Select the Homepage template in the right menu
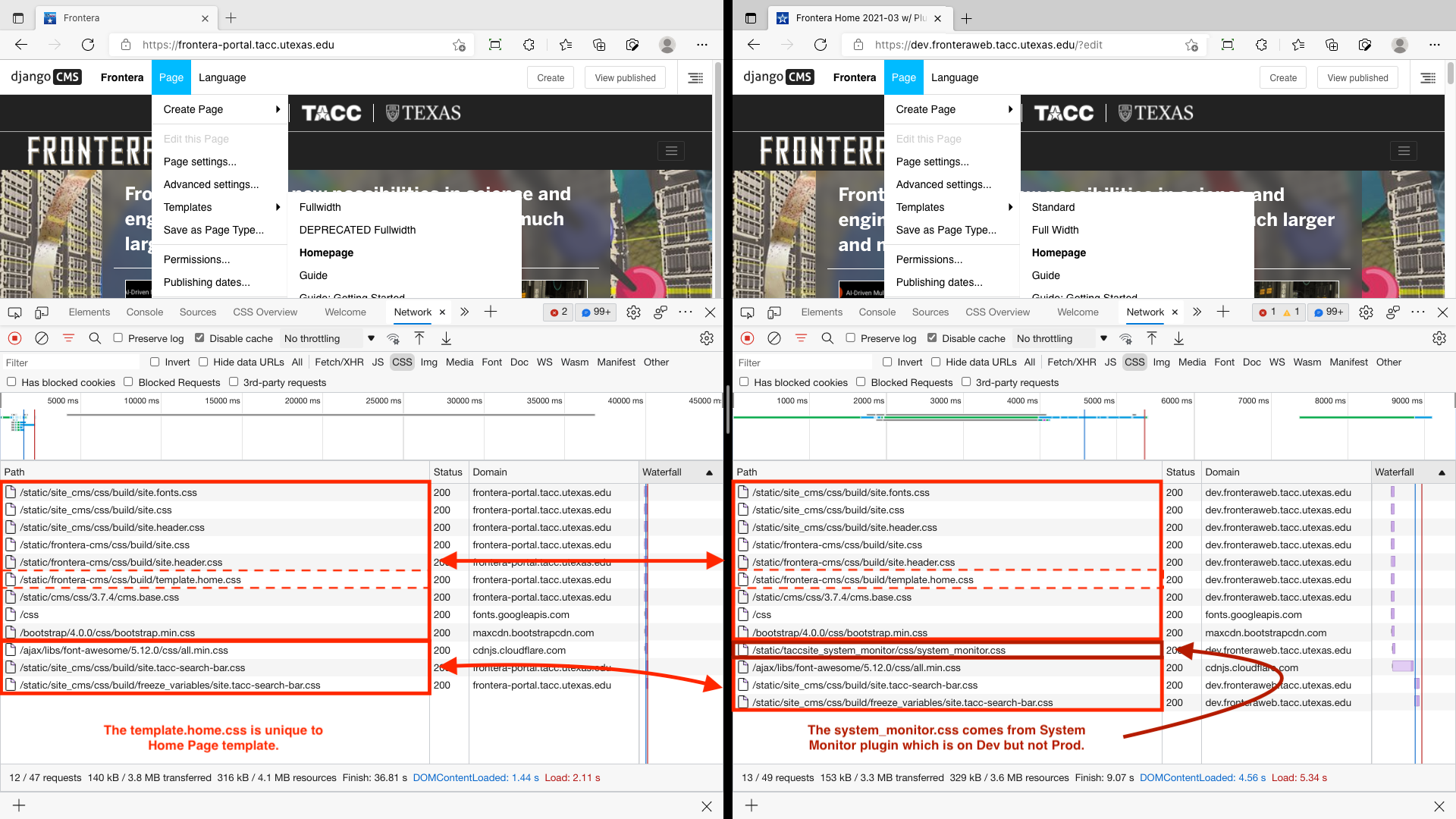Viewport: 1456px width, 819px height. click(x=1059, y=253)
